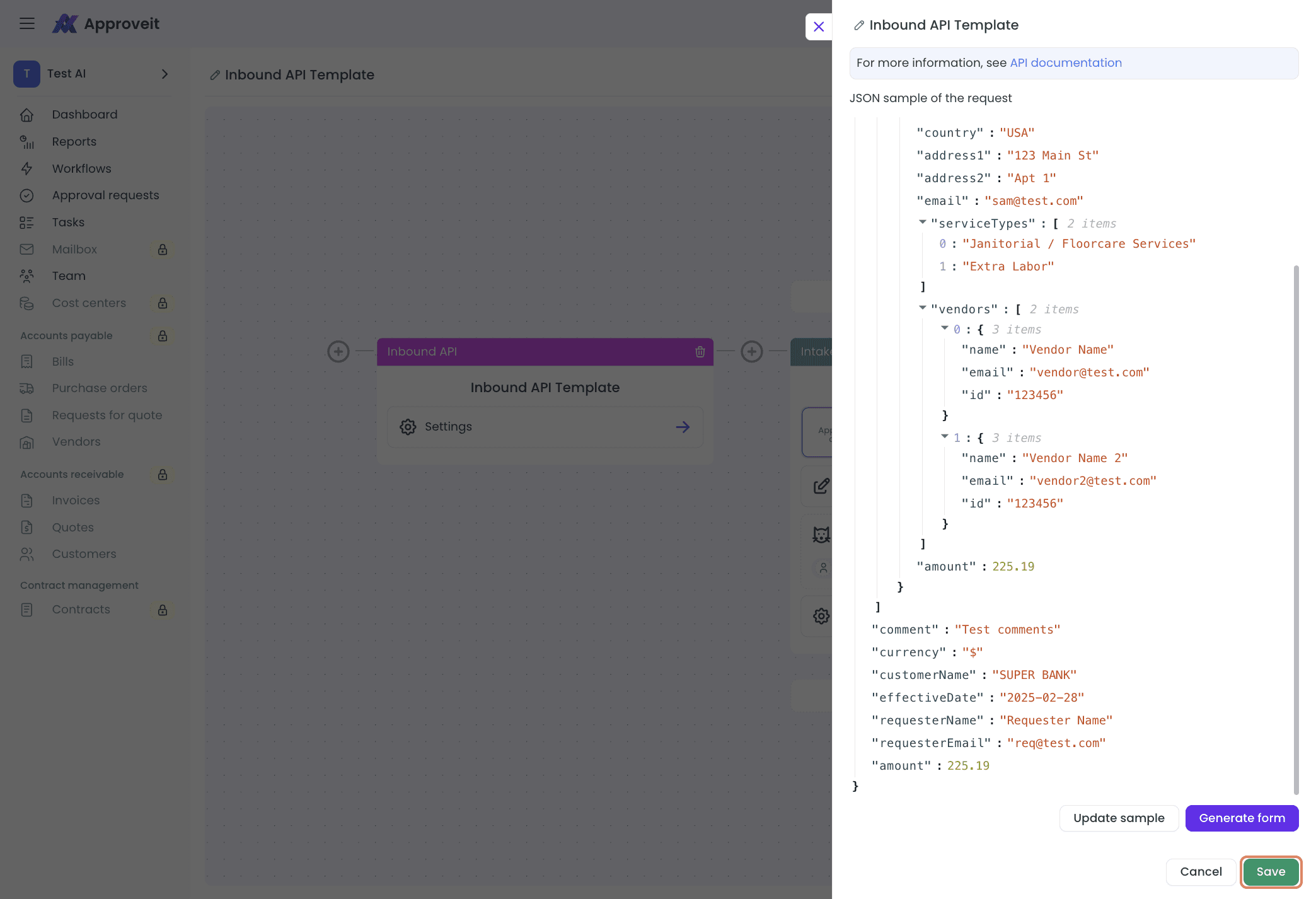Click the Contracts document icon

(26, 610)
